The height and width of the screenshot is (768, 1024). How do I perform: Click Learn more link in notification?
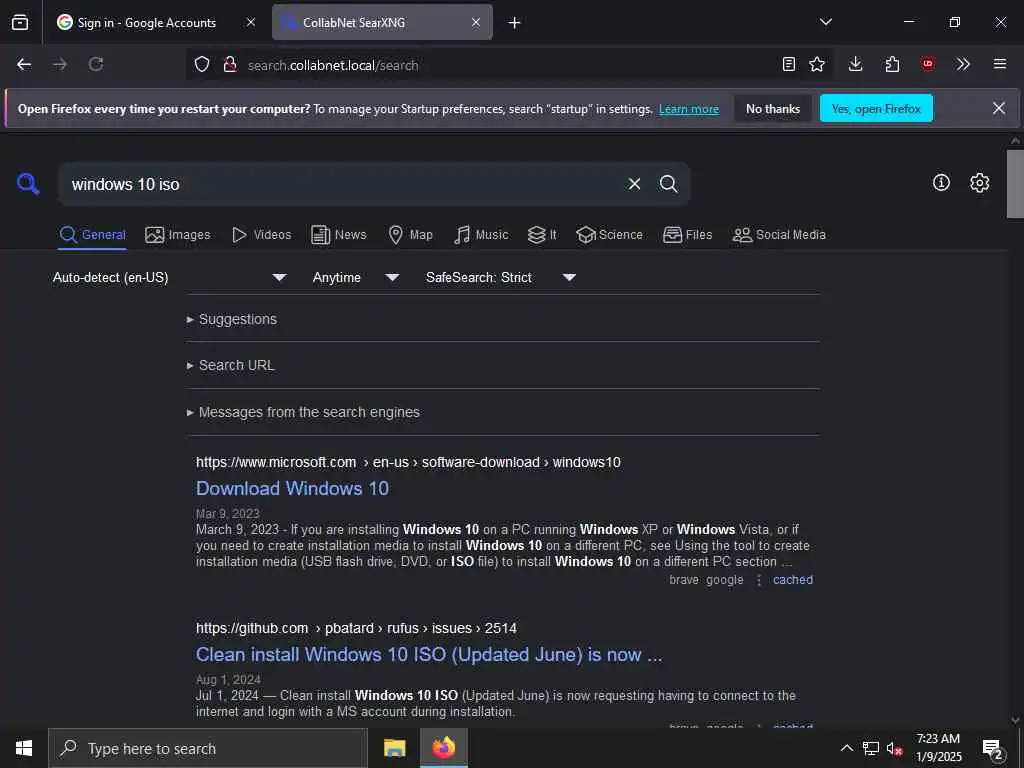(688, 109)
